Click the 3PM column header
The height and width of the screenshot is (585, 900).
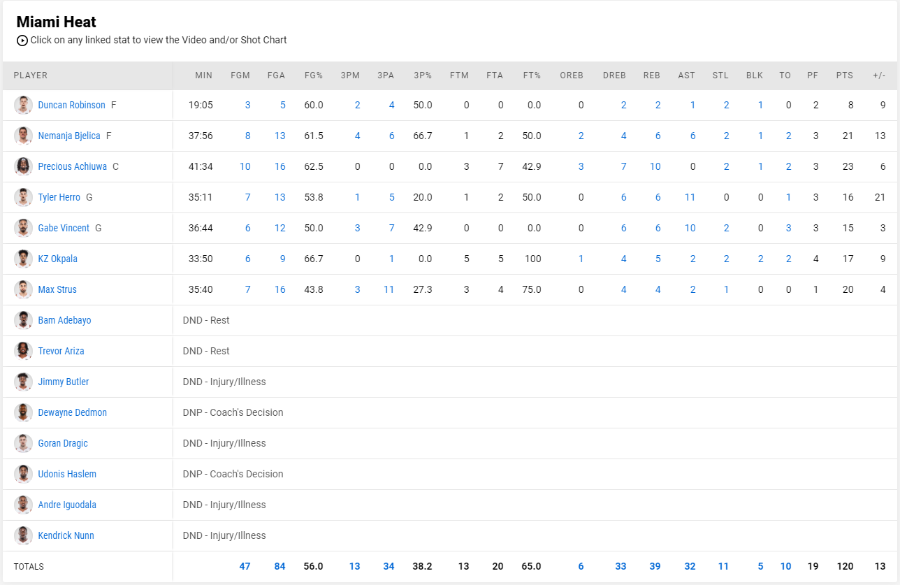(x=350, y=76)
